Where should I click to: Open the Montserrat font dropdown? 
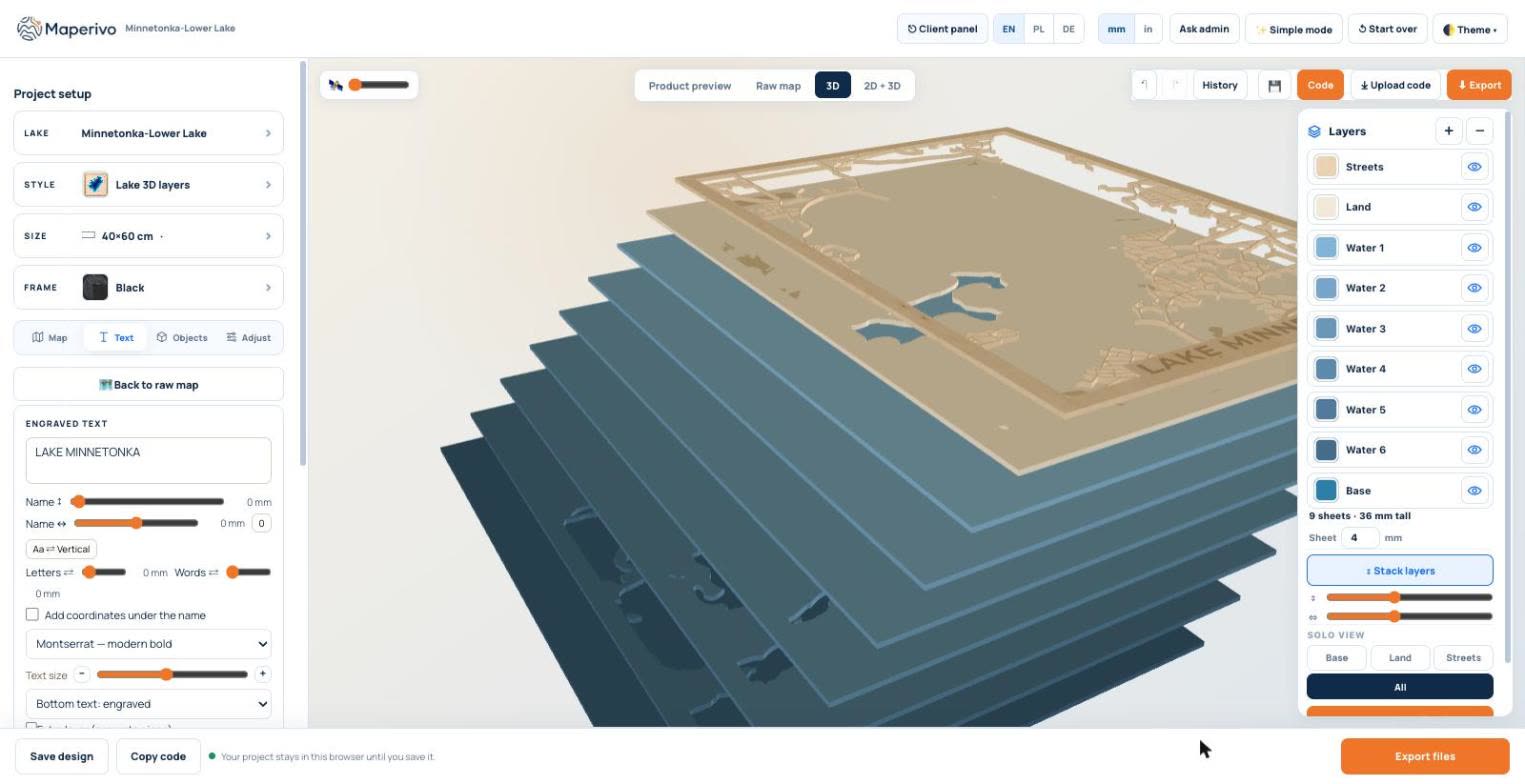[x=148, y=644]
